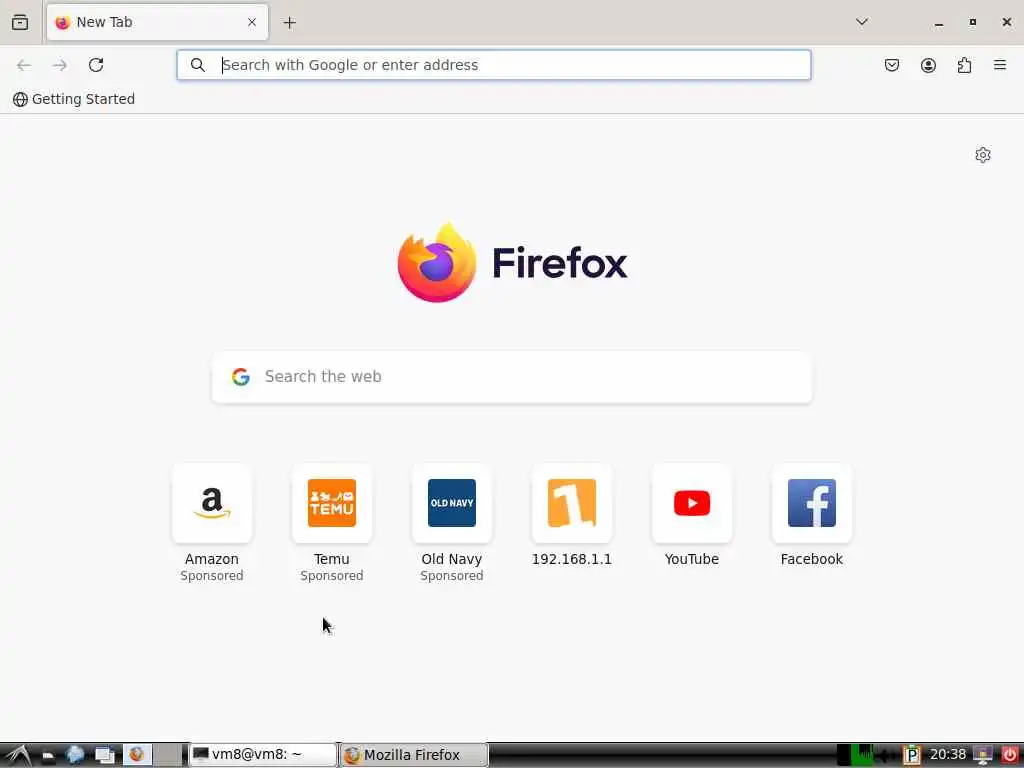Close the New Tab tab
Viewport: 1024px width, 768px height.
point(252,22)
